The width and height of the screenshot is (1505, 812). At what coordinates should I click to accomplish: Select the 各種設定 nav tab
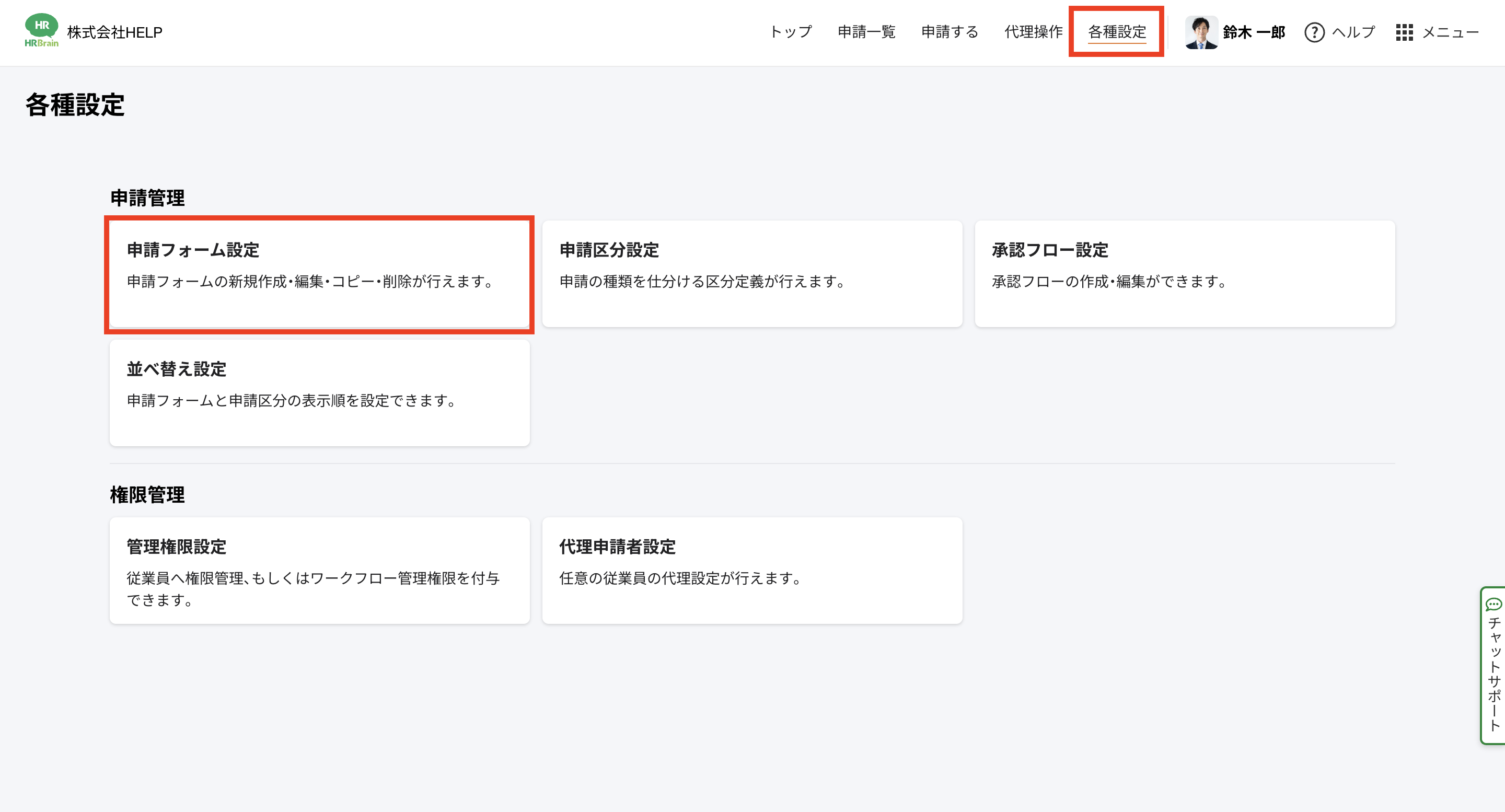[1117, 32]
